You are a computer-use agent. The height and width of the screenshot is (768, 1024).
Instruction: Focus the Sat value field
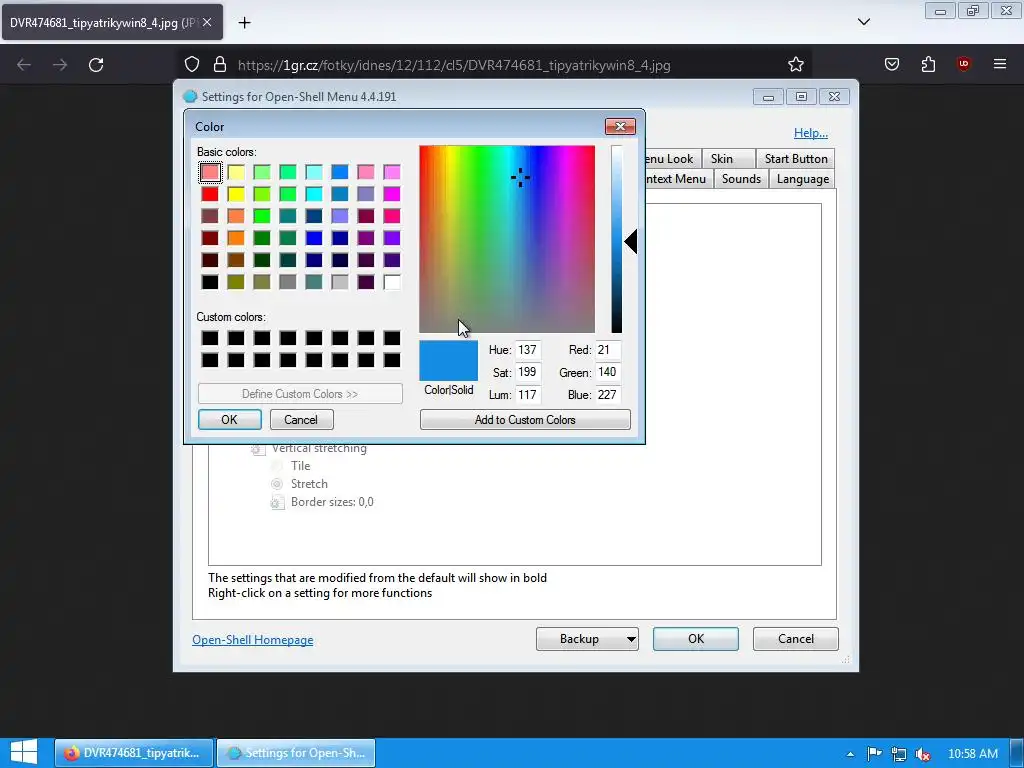[528, 372]
